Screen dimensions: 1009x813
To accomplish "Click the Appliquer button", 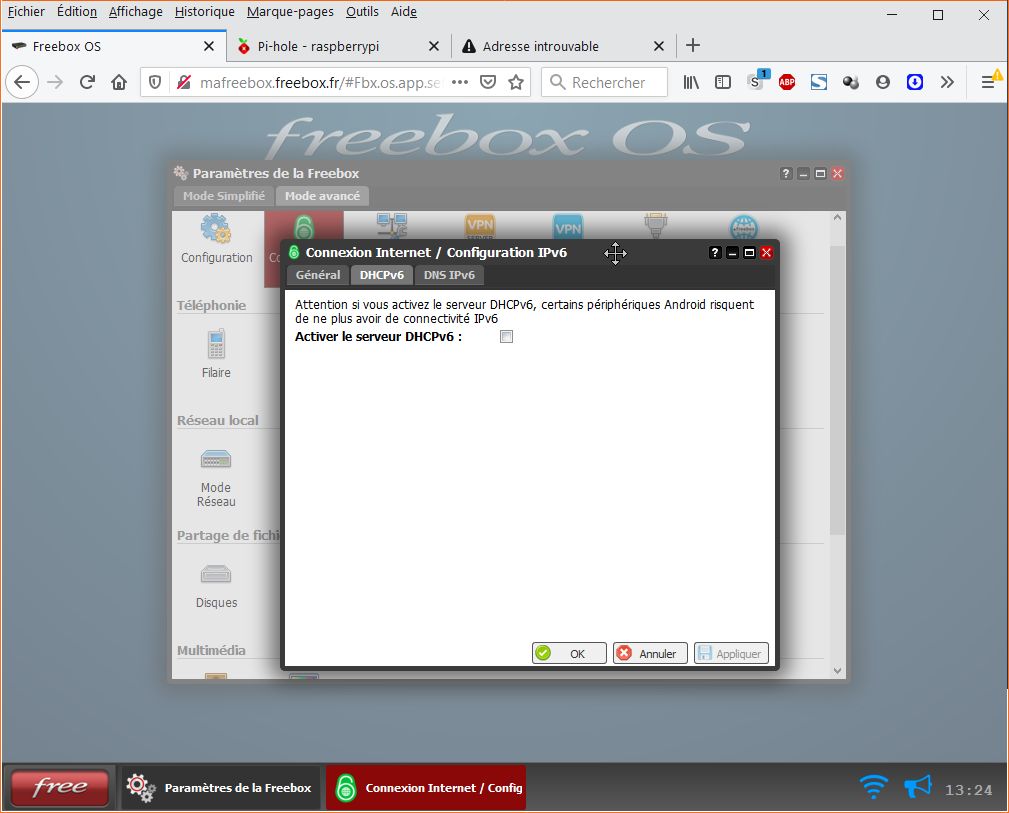I will tap(731, 653).
